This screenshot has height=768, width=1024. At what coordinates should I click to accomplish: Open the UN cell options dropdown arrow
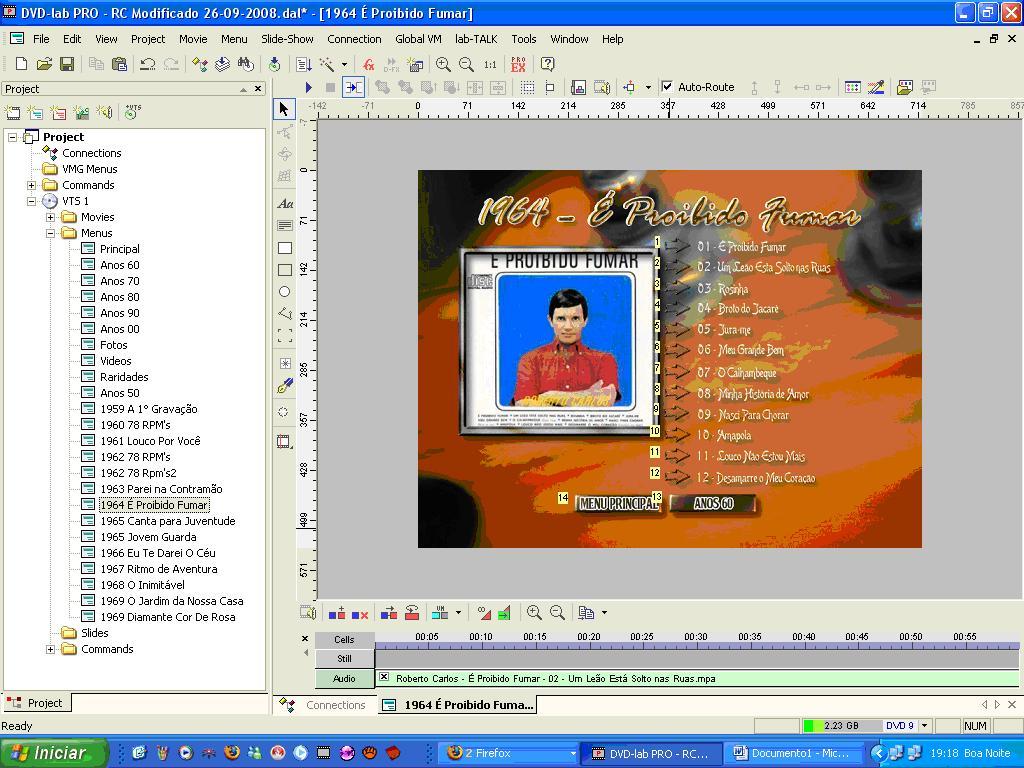click(x=458, y=613)
